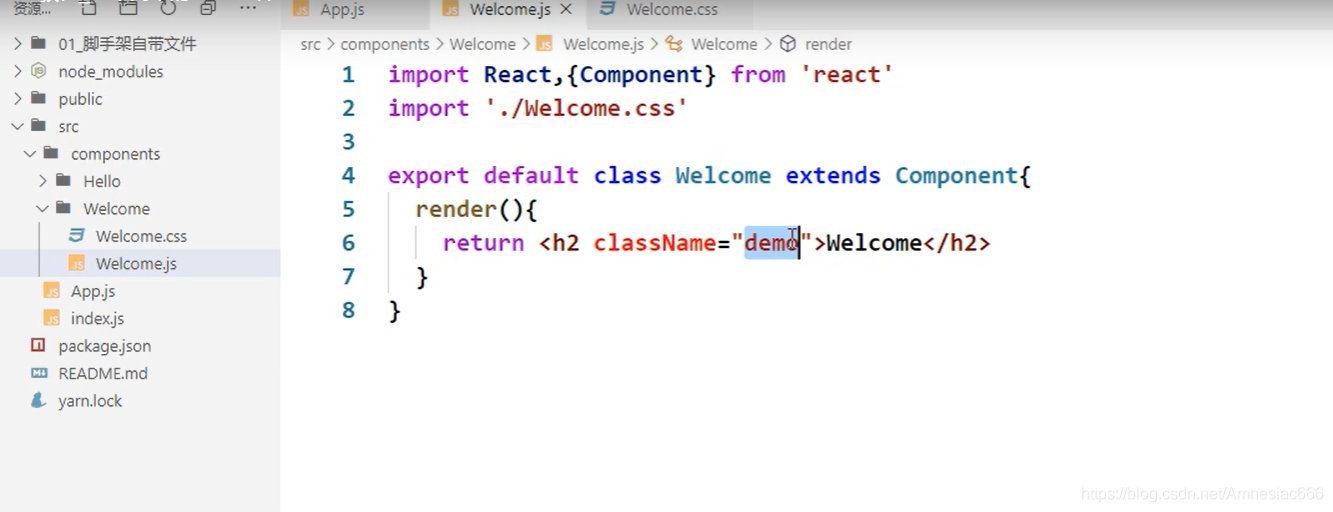Collapse the src folder chevron
This screenshot has width=1333, height=512.
pos(17,126)
